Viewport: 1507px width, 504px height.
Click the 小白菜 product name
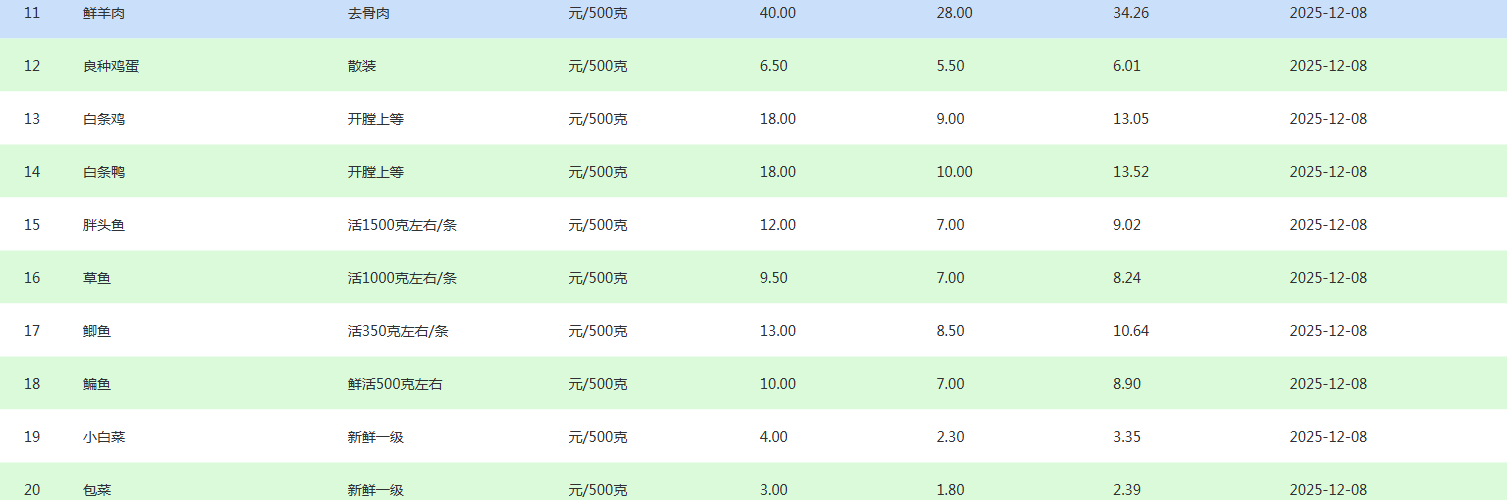pos(104,437)
